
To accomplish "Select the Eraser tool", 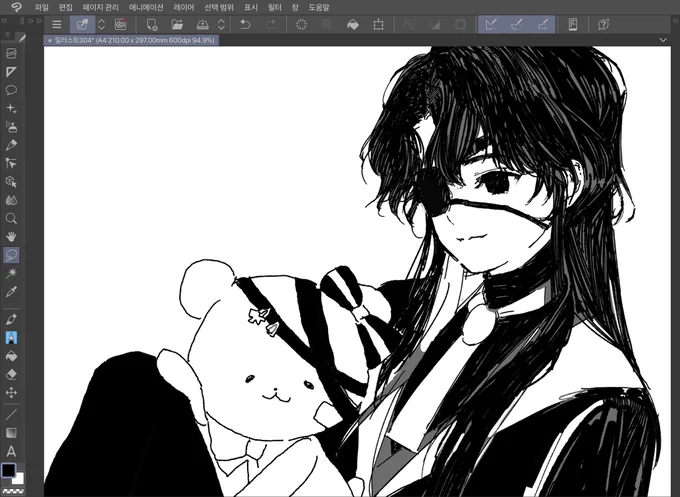I will [x=11, y=374].
